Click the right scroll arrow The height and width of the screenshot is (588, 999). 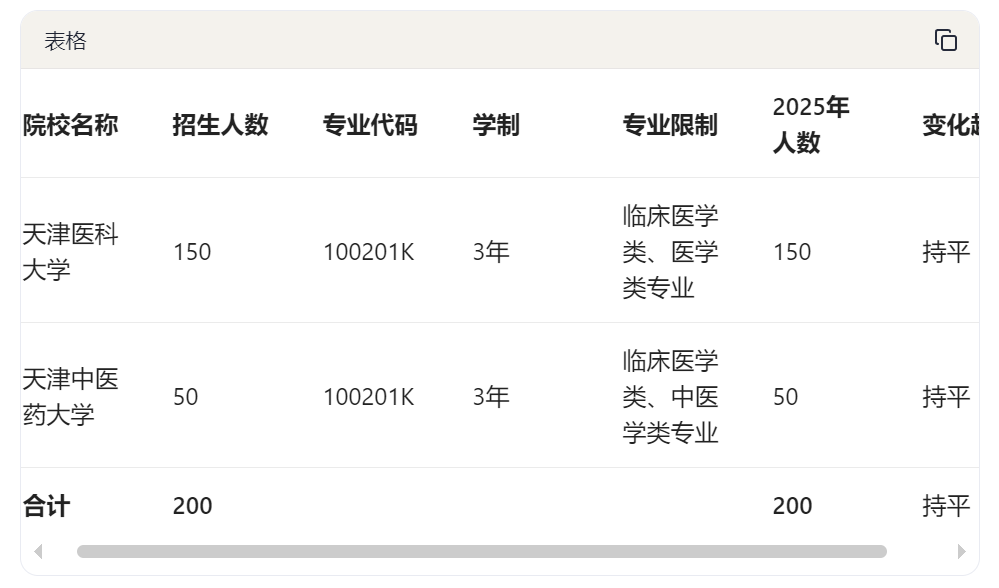(x=961, y=551)
